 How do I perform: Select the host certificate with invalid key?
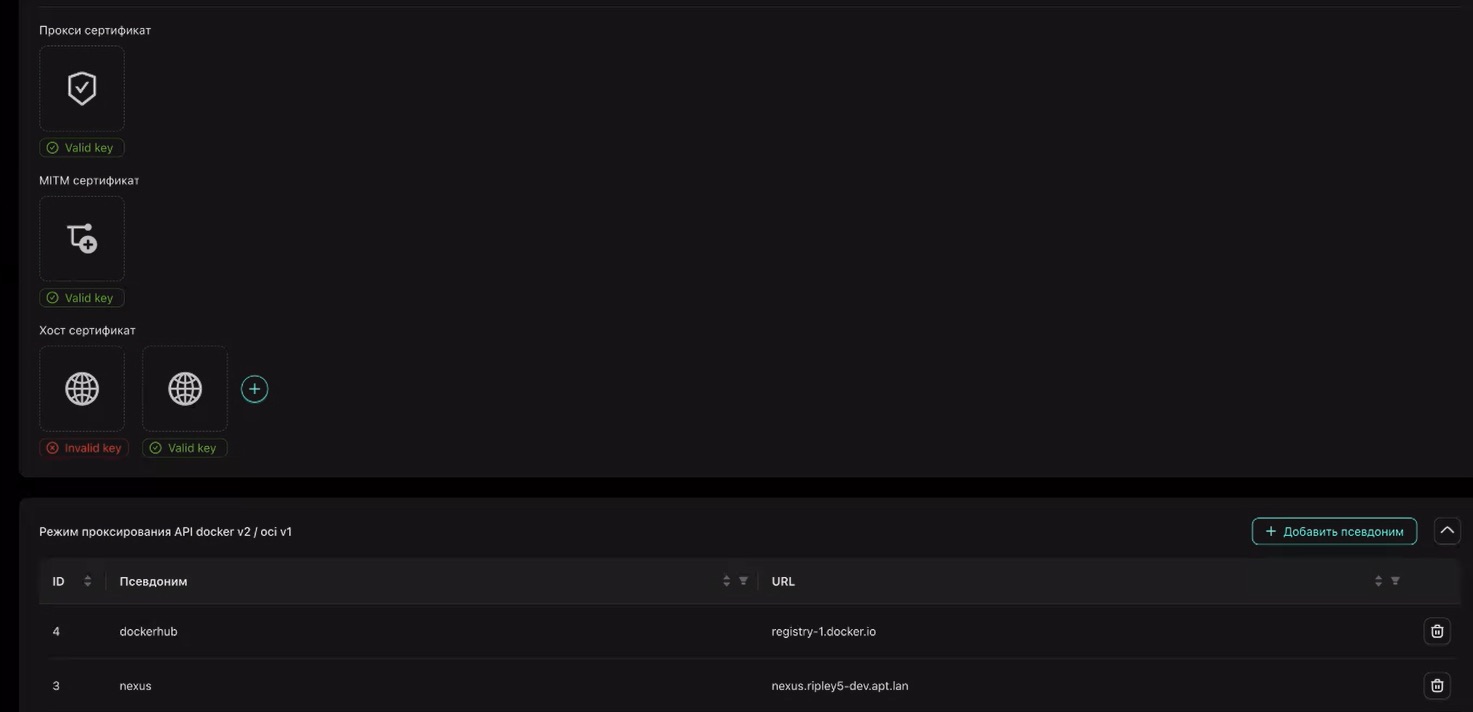(82, 388)
